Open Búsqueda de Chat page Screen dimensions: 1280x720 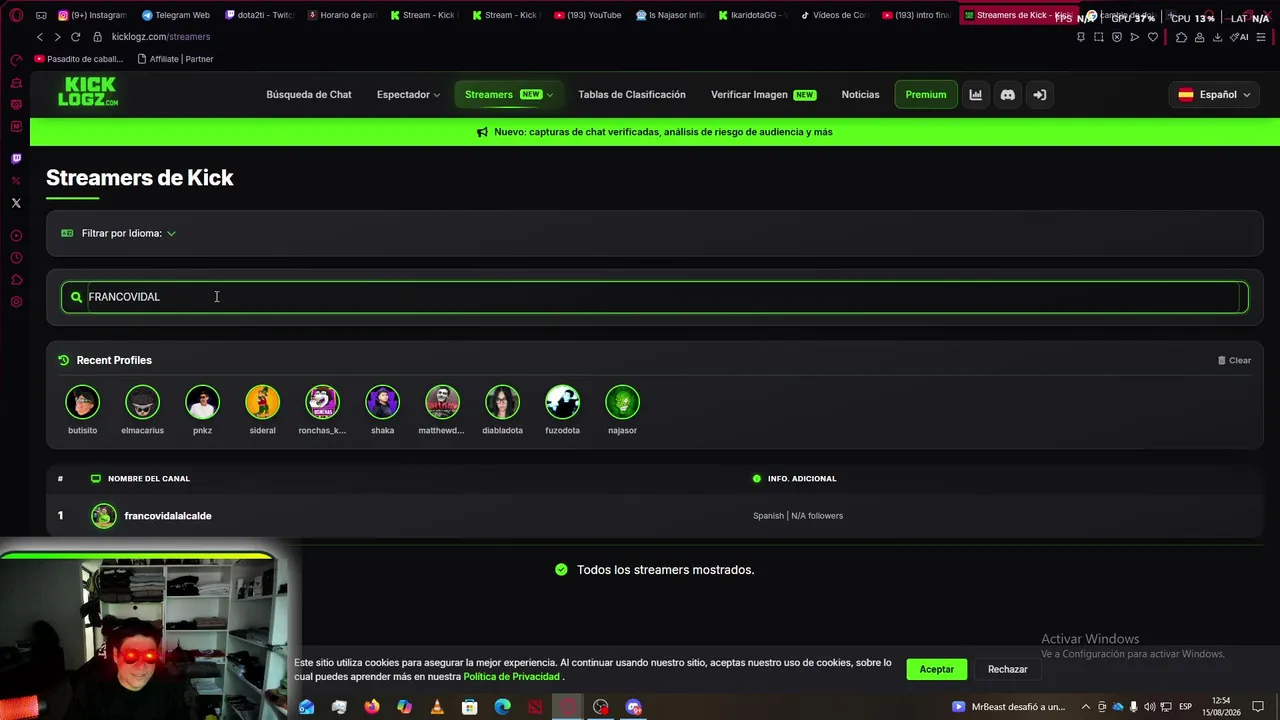[x=309, y=95]
